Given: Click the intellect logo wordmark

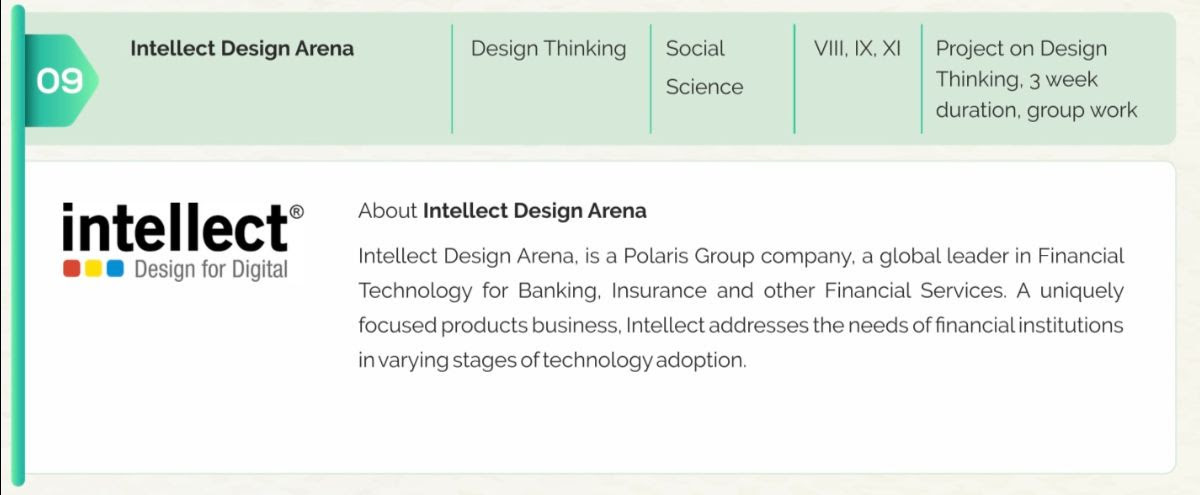Looking at the screenshot, I should coord(175,229).
